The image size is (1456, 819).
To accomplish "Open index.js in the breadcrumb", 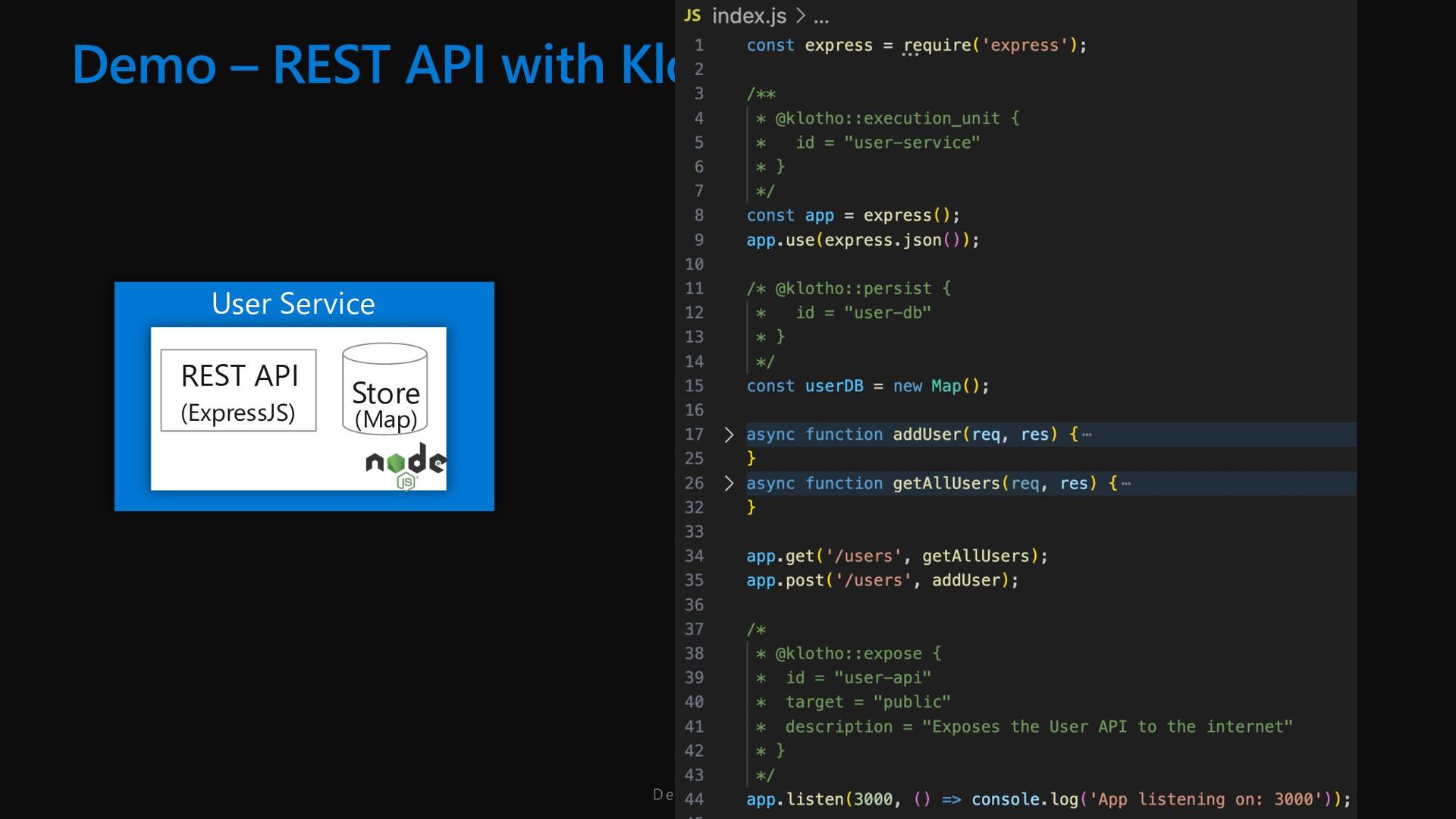I will tap(748, 16).
